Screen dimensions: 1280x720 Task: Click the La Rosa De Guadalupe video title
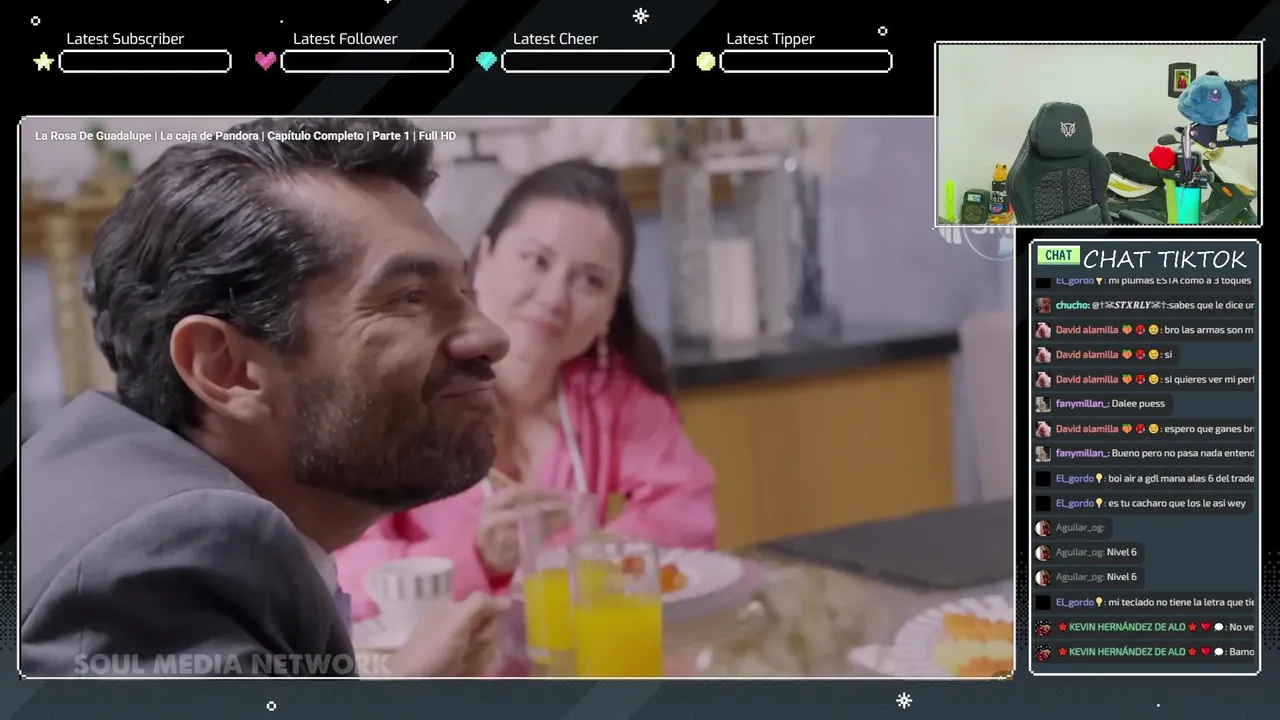(x=245, y=136)
